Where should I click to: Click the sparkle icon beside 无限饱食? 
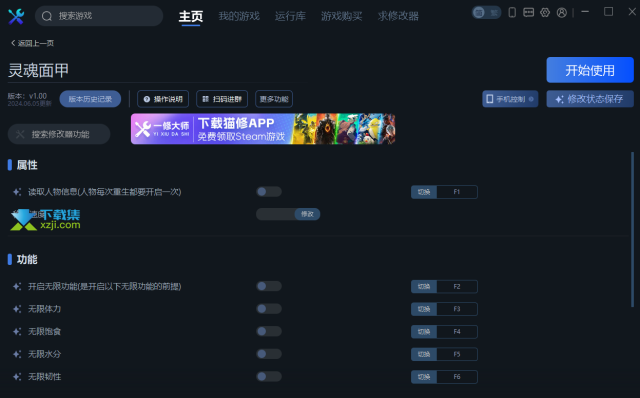point(17,331)
